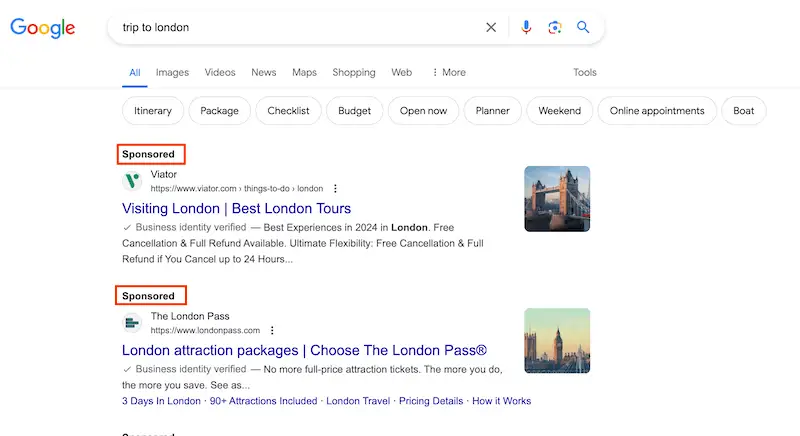Click into the search input field
Image resolution: width=800 pixels, height=436 pixels.
coord(300,28)
